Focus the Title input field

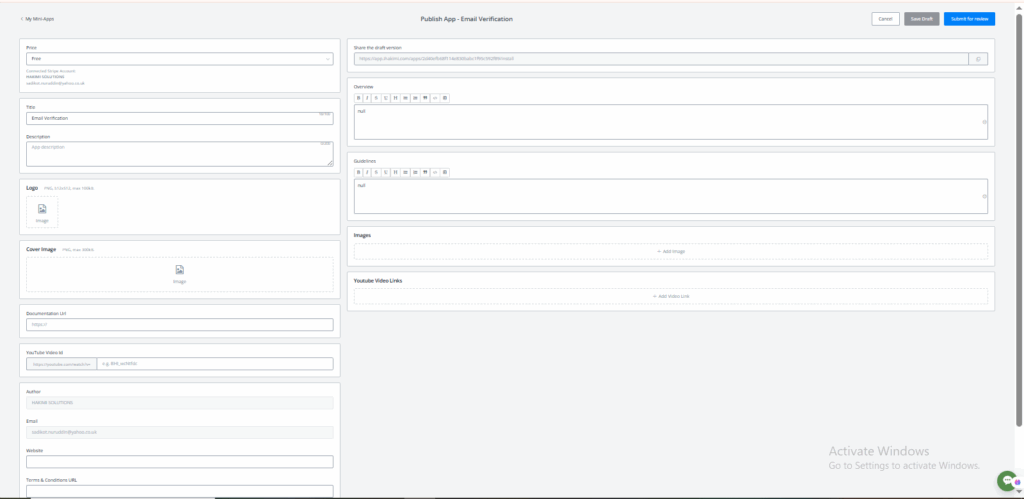[x=179, y=118]
